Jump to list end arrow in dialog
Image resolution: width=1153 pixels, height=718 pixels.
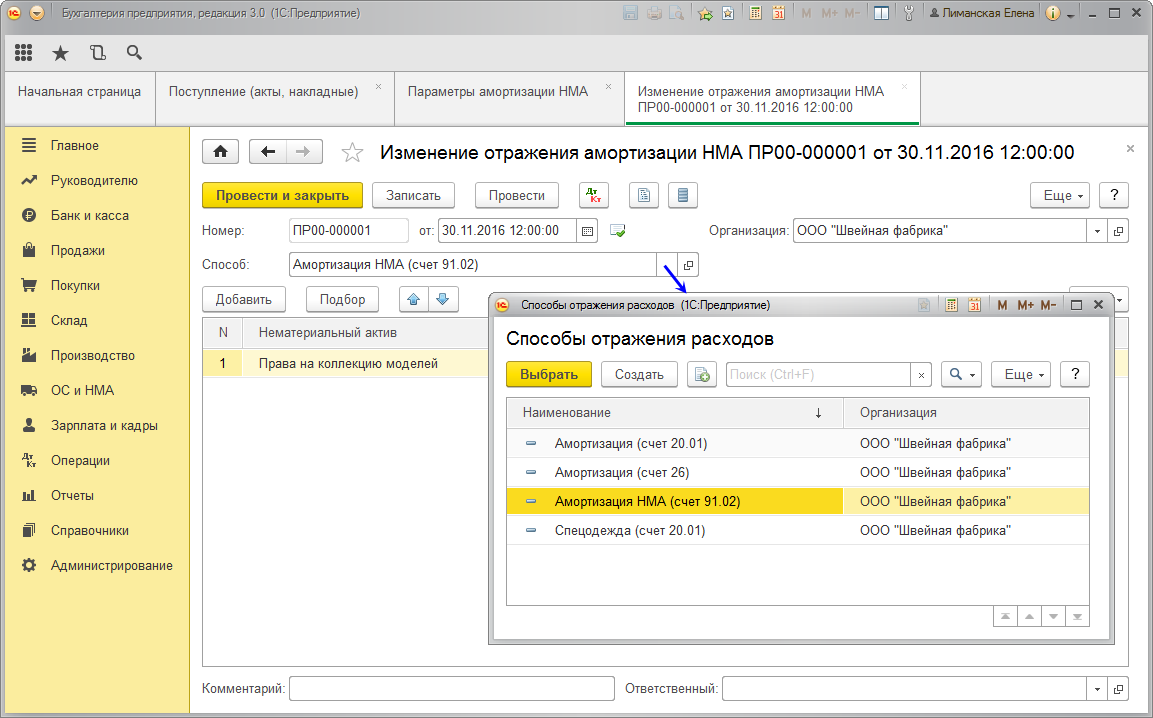coord(1077,616)
